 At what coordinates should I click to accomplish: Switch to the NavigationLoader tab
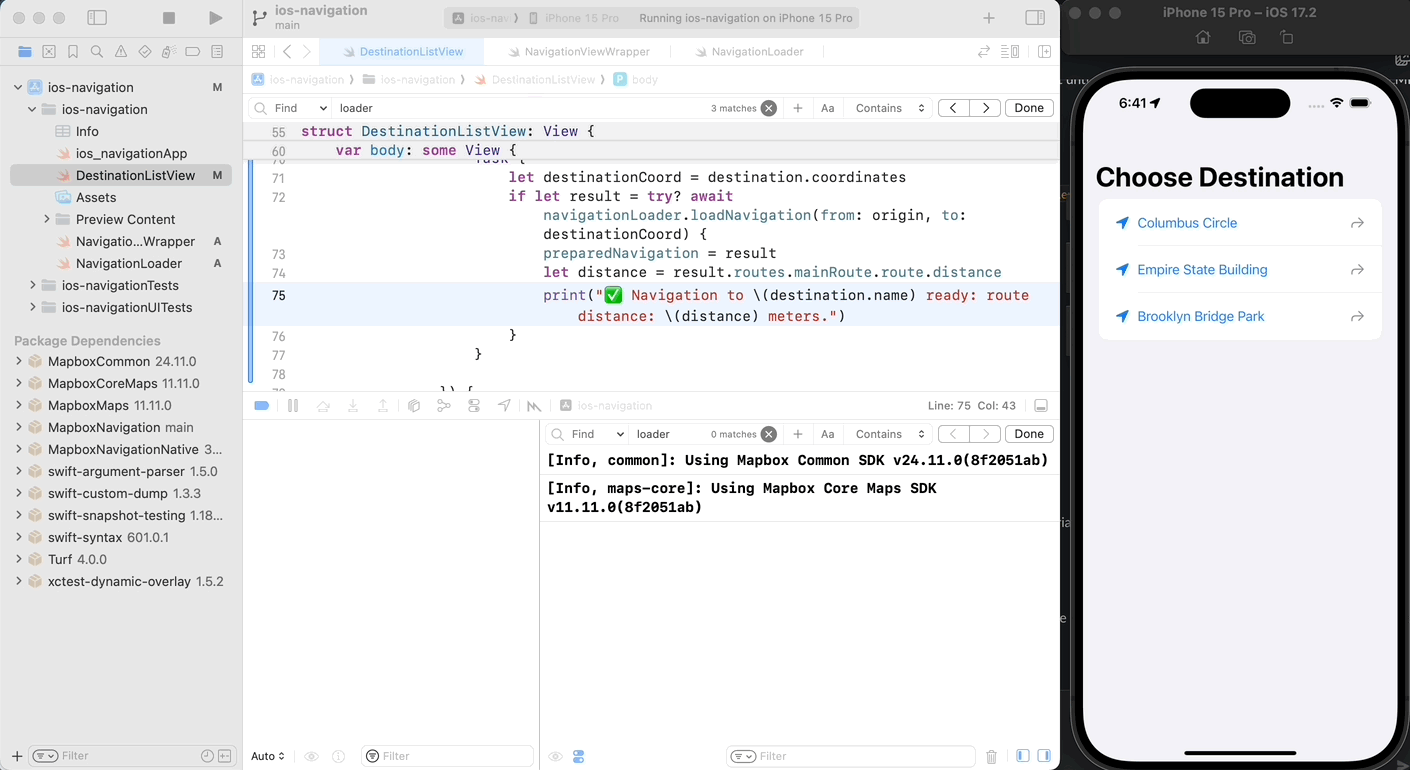(x=756, y=52)
